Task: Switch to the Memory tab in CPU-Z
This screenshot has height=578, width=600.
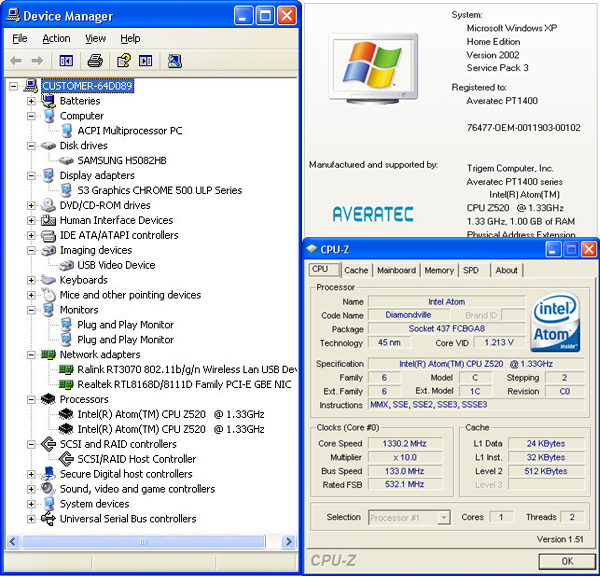Action: pos(439,270)
